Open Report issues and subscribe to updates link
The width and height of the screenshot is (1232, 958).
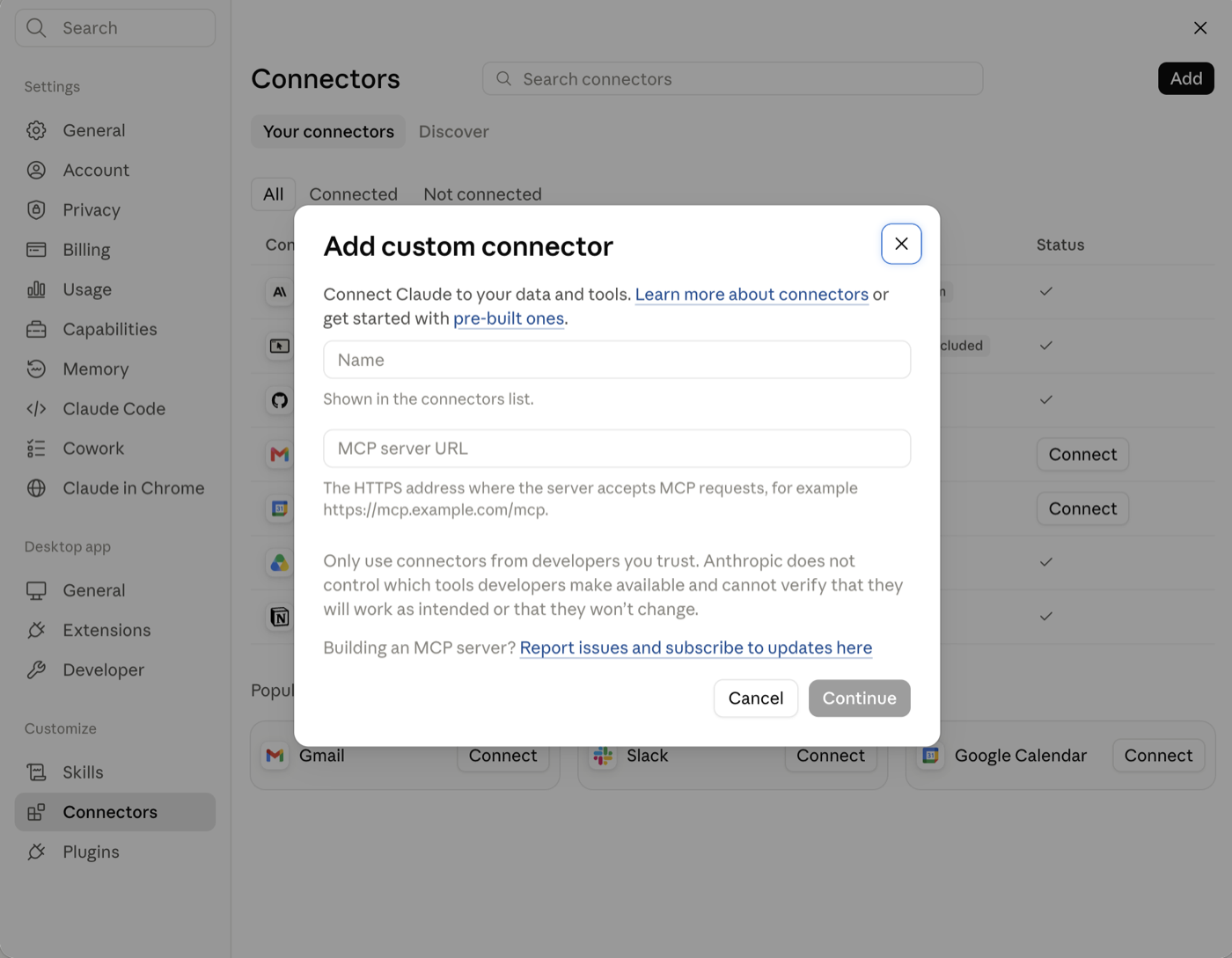pos(696,647)
